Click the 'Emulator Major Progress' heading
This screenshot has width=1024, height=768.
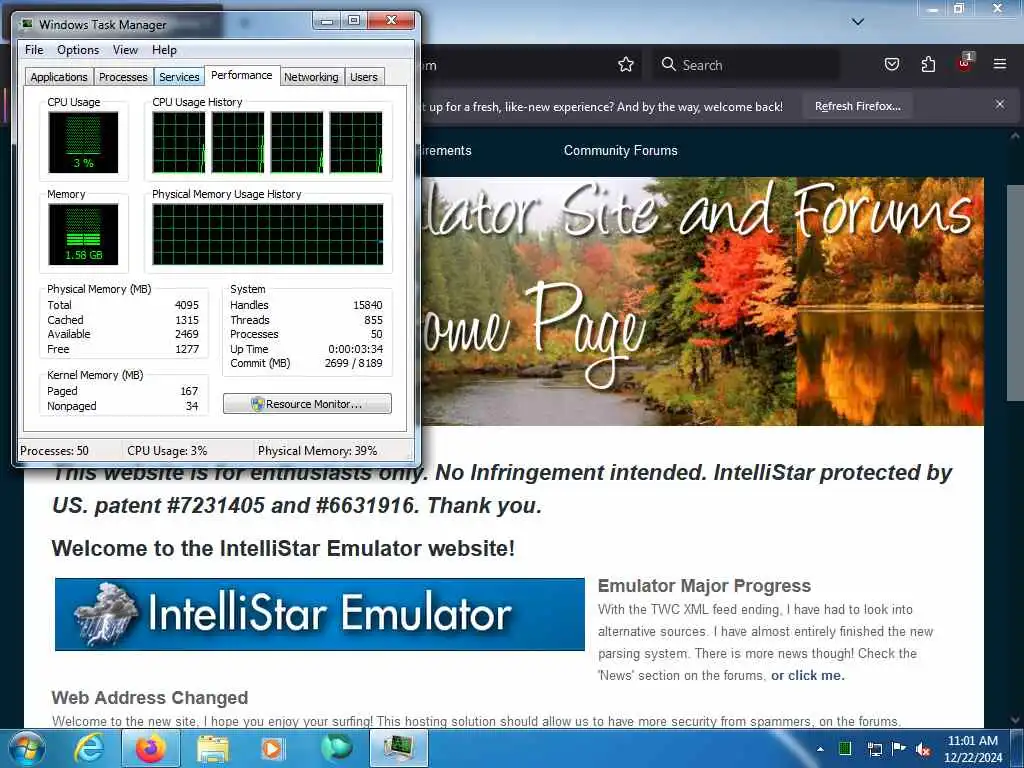click(704, 586)
